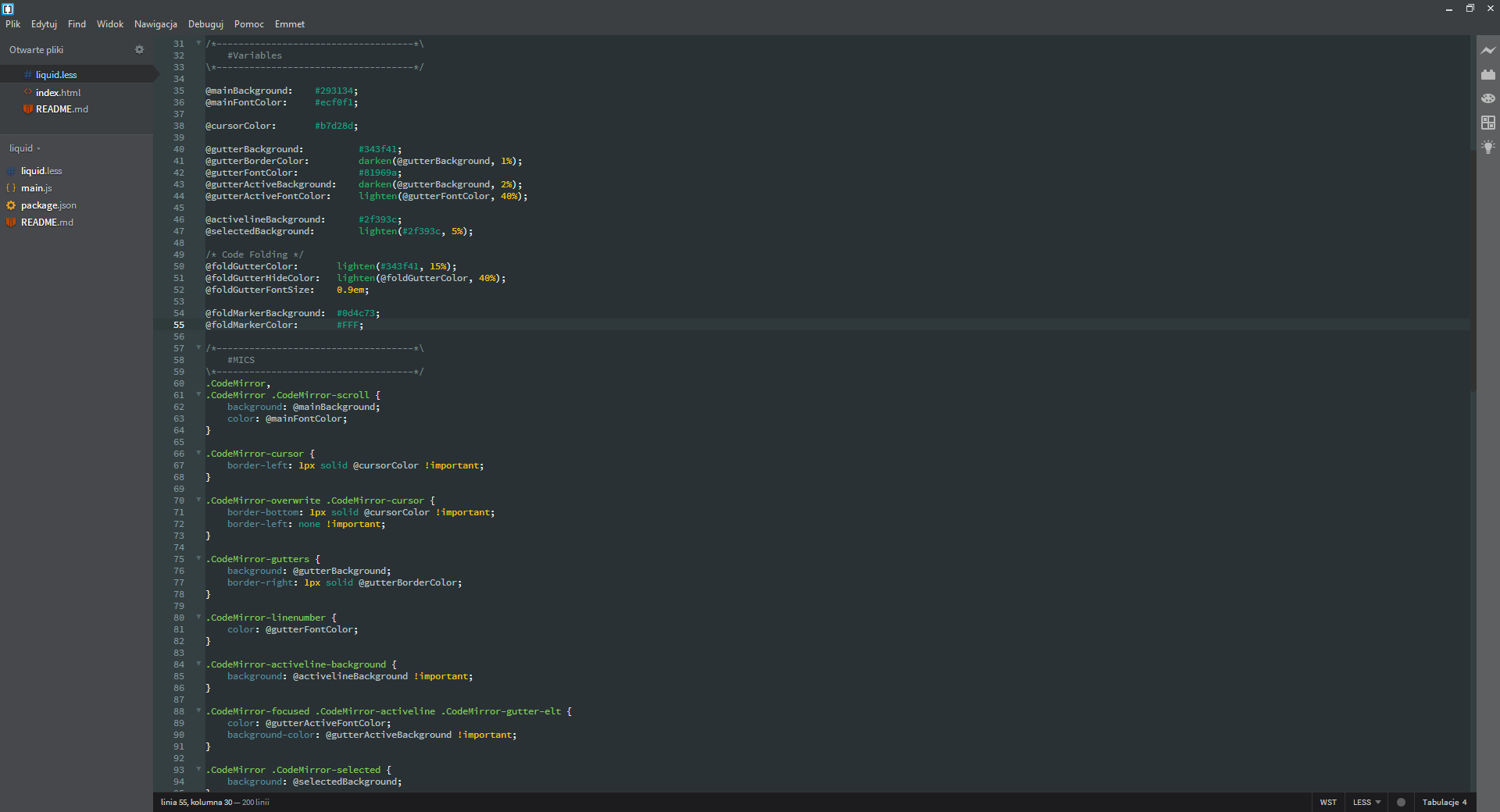Open the Emmet menu
Image resolution: width=1500 pixels, height=812 pixels.
coord(289,24)
